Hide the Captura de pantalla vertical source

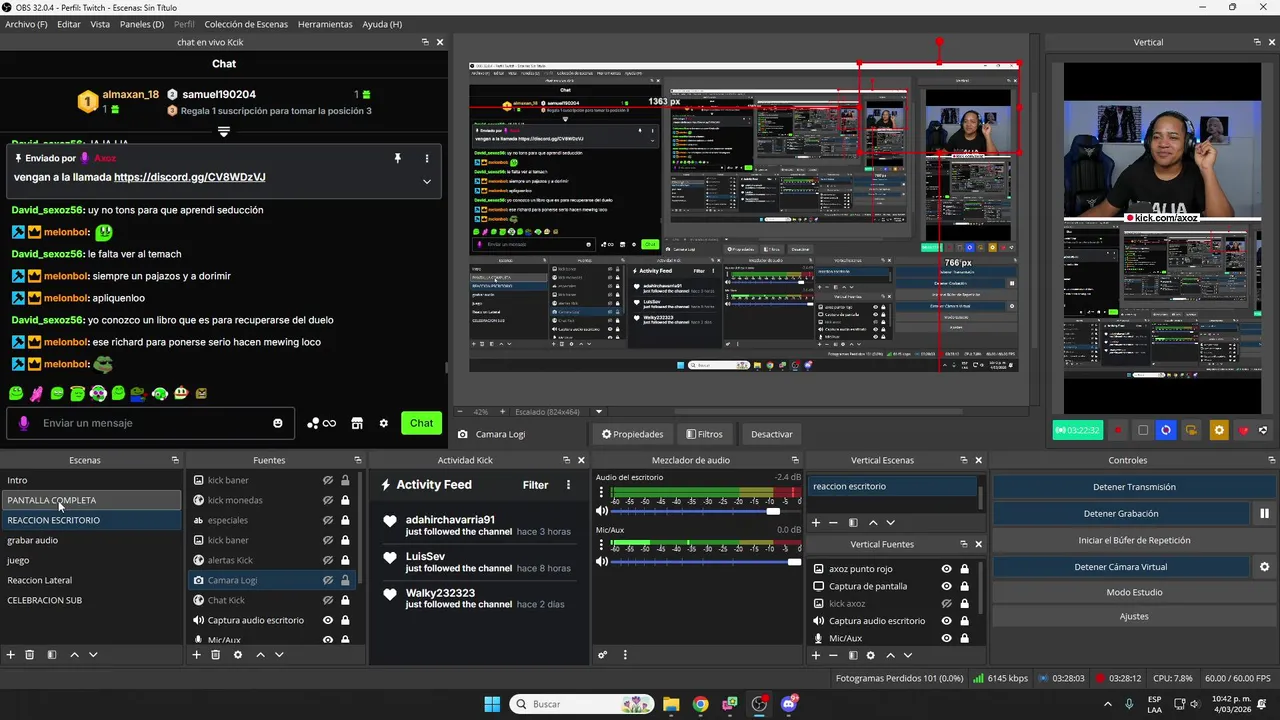946,586
